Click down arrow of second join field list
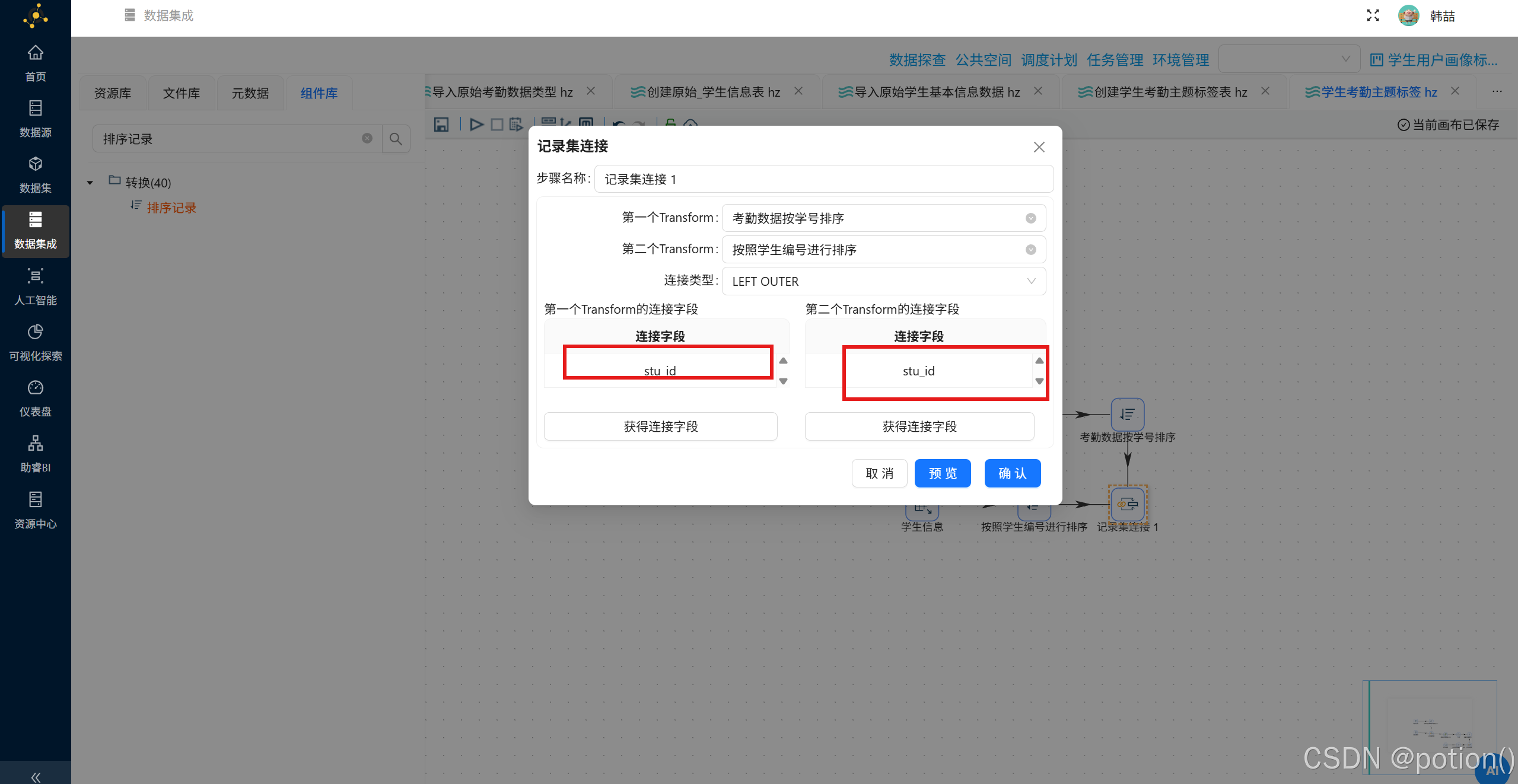This screenshot has height=784, width=1518. point(1039,381)
